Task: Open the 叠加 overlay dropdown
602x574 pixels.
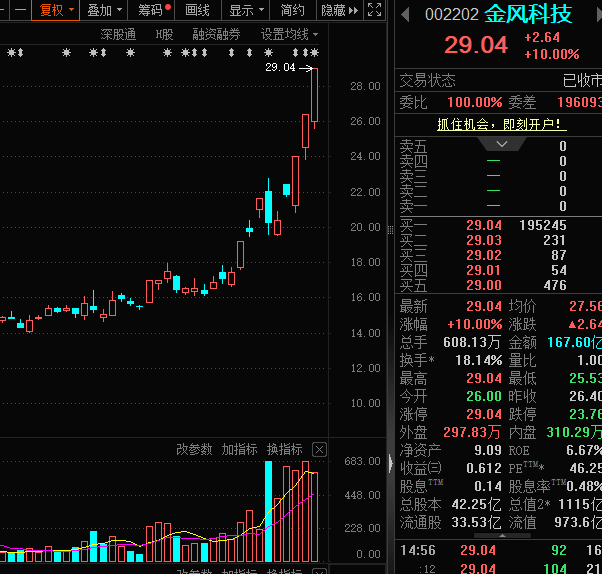Action: pyautogui.click(x=104, y=10)
